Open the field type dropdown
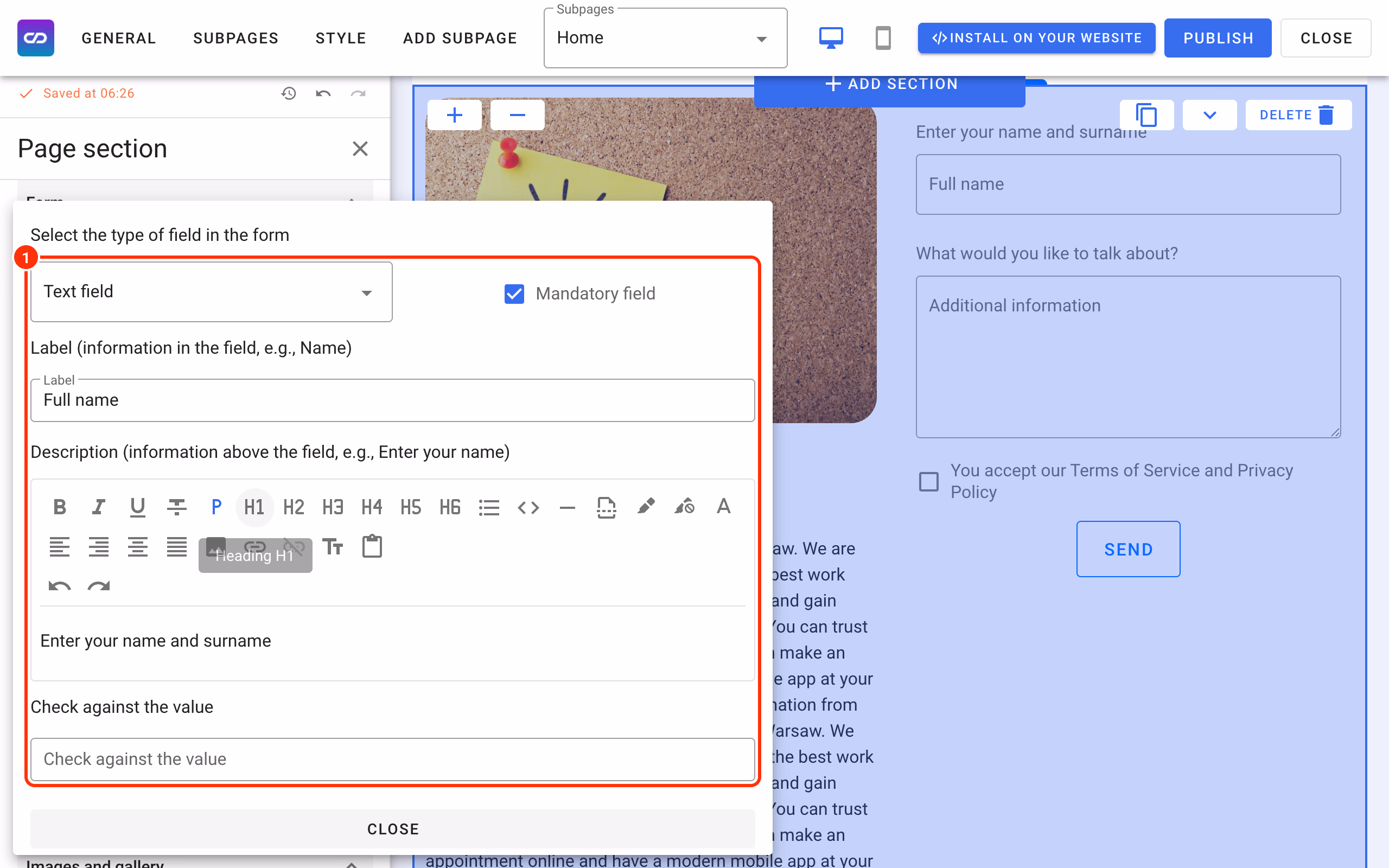1389x868 pixels. pos(211,292)
